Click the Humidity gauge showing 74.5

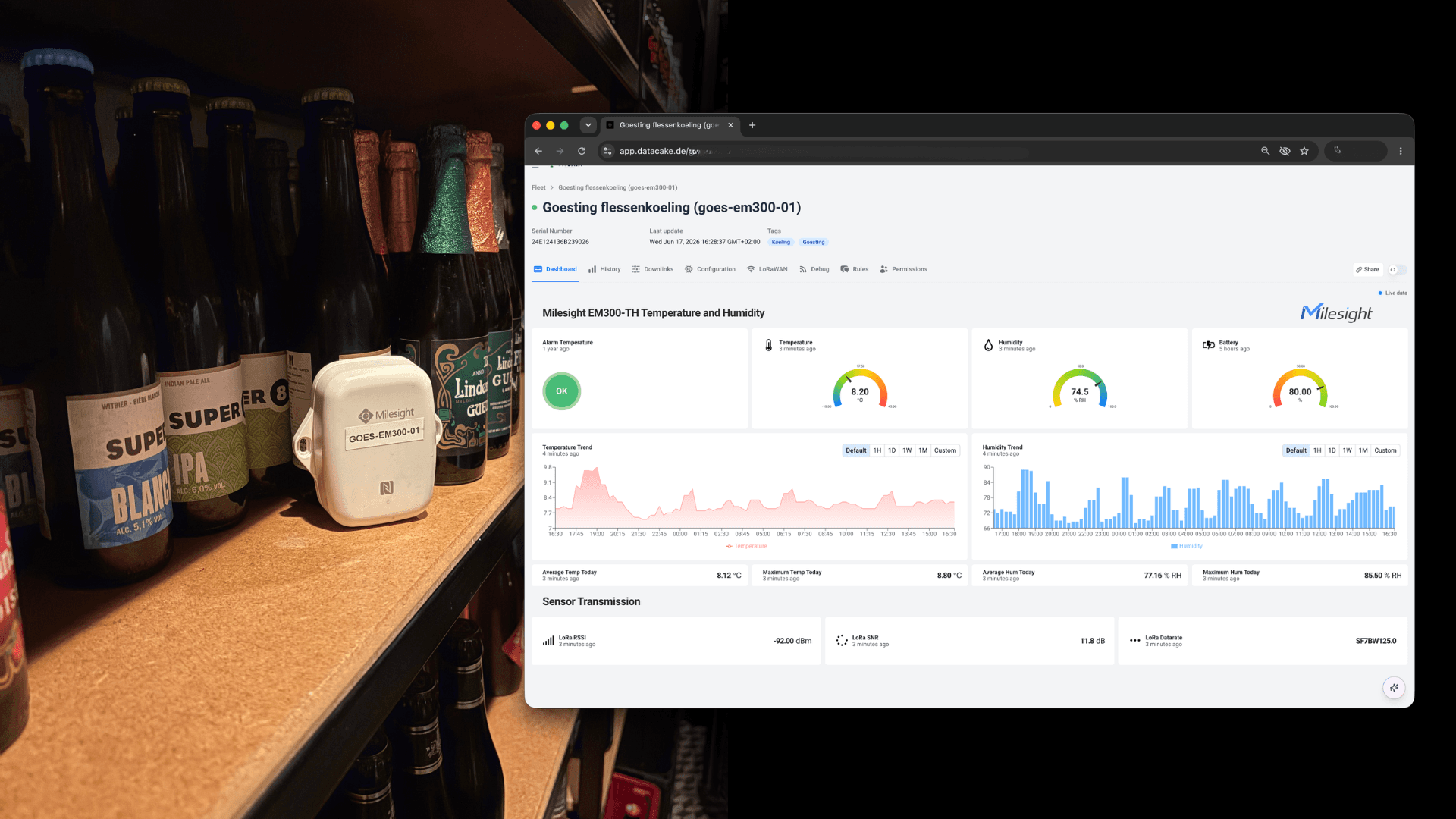click(x=1080, y=388)
